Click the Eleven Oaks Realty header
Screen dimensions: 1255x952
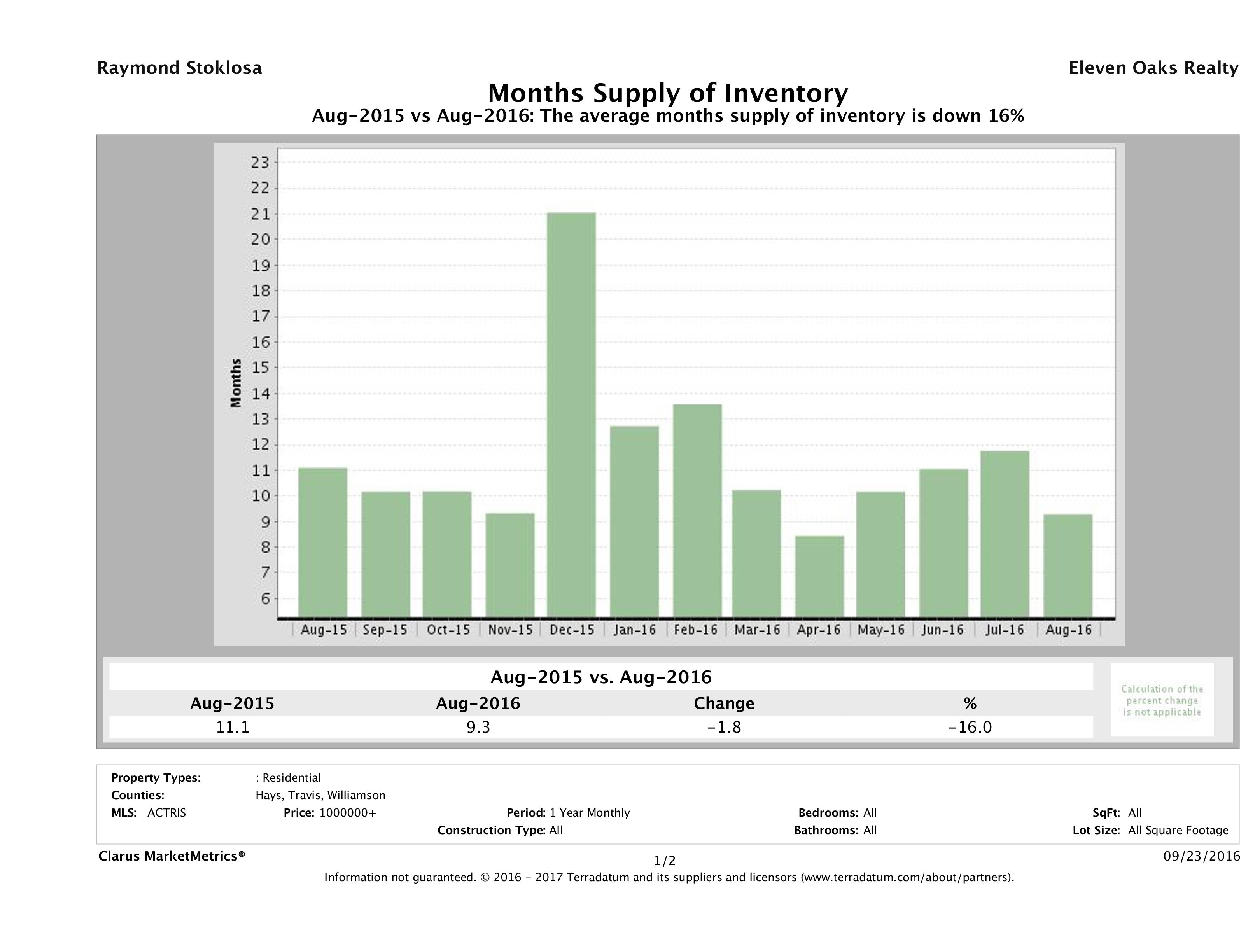(x=1153, y=68)
